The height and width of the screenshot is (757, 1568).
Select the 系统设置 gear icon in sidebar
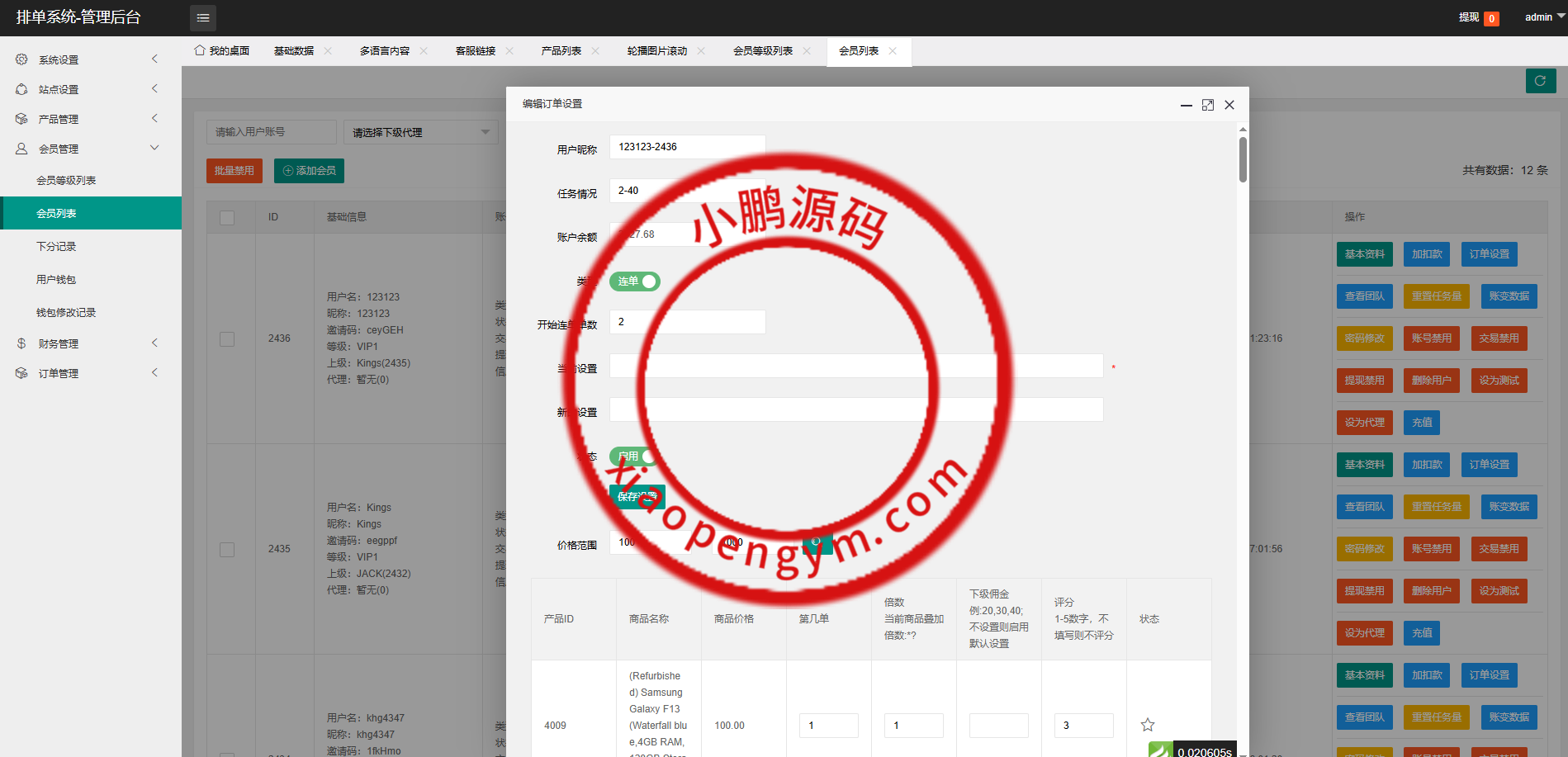[21, 59]
